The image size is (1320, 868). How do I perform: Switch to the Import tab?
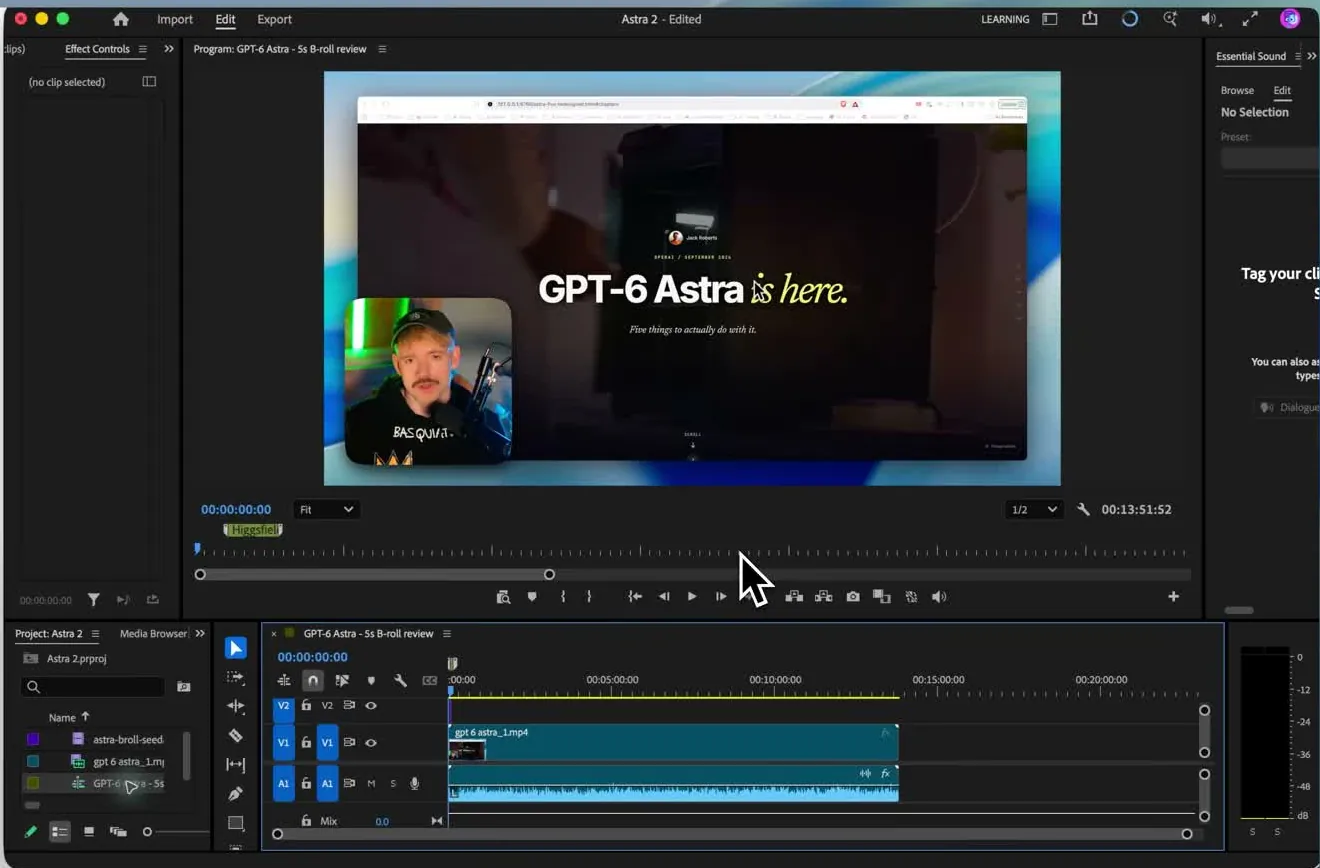coord(175,19)
